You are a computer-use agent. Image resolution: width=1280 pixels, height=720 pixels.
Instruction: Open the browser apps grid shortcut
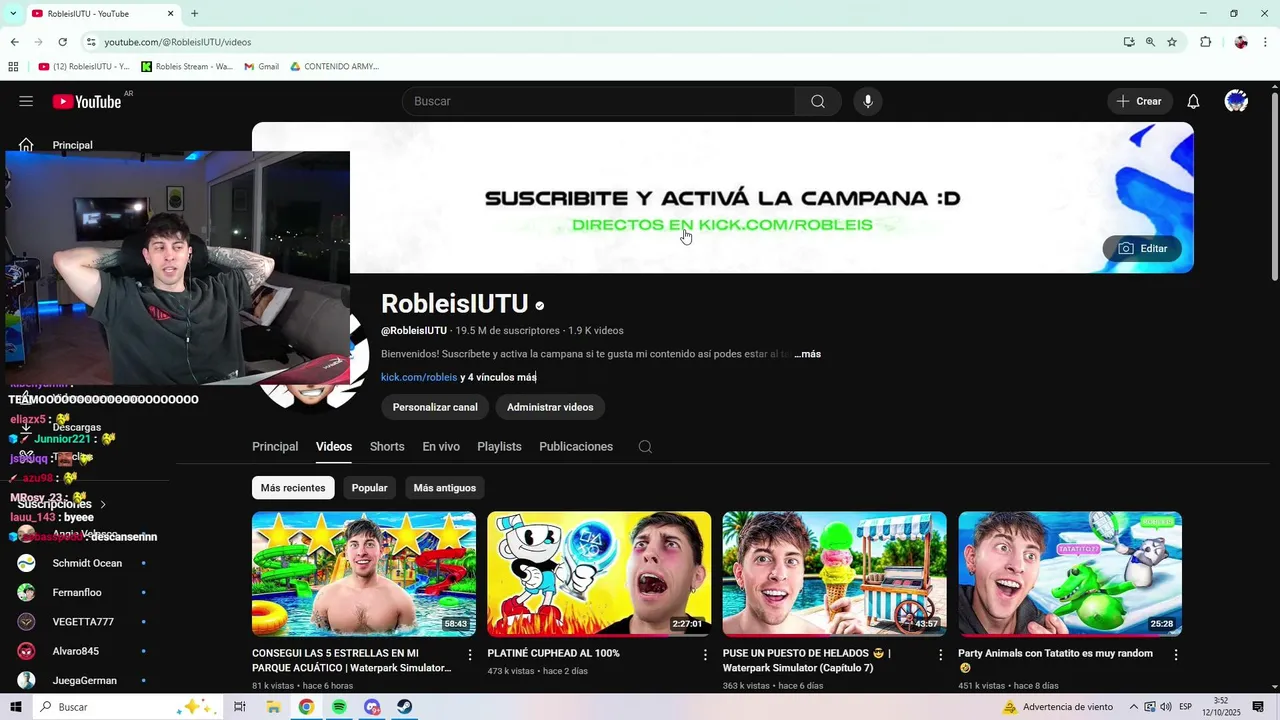coord(13,67)
